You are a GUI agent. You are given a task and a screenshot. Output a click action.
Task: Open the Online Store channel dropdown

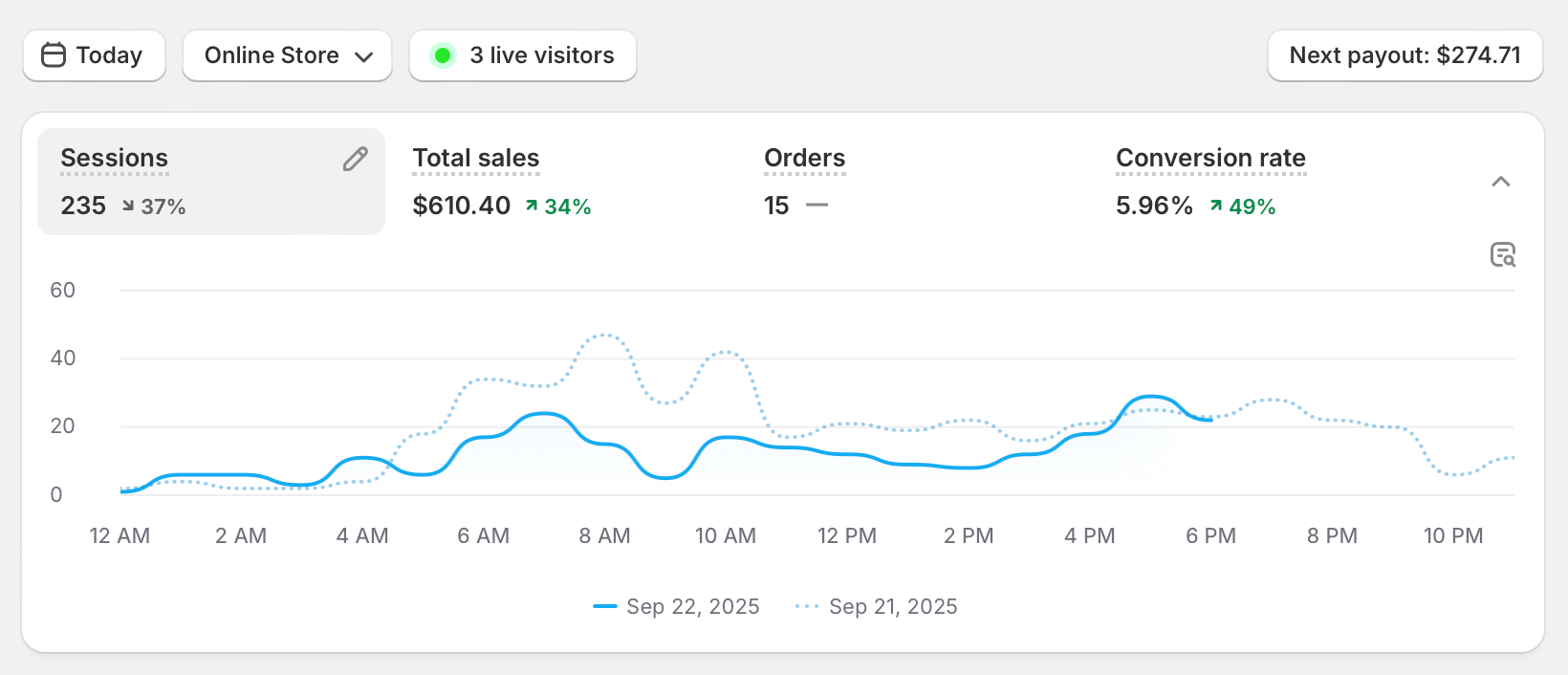287,55
